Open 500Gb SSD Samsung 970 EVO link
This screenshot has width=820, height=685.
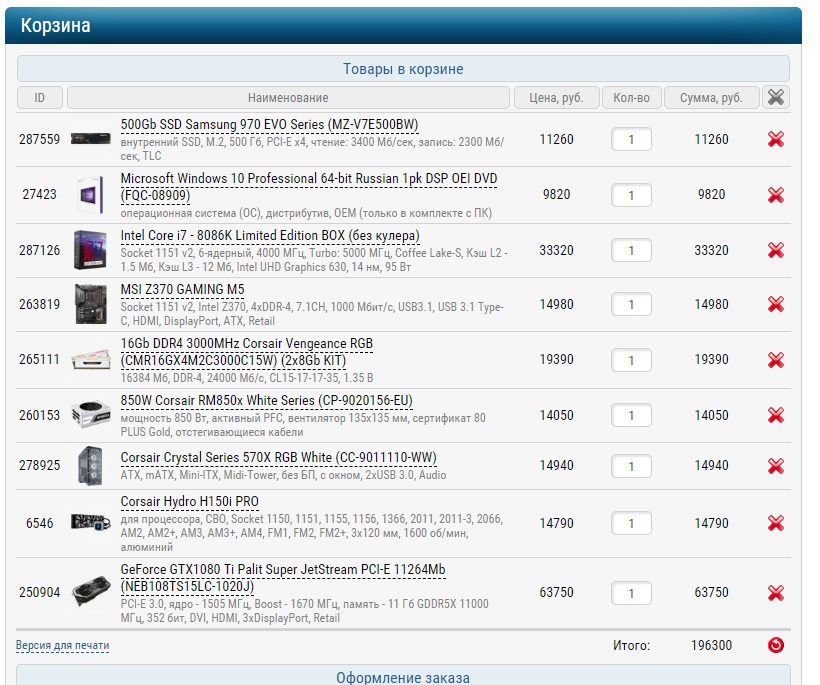tap(269, 125)
